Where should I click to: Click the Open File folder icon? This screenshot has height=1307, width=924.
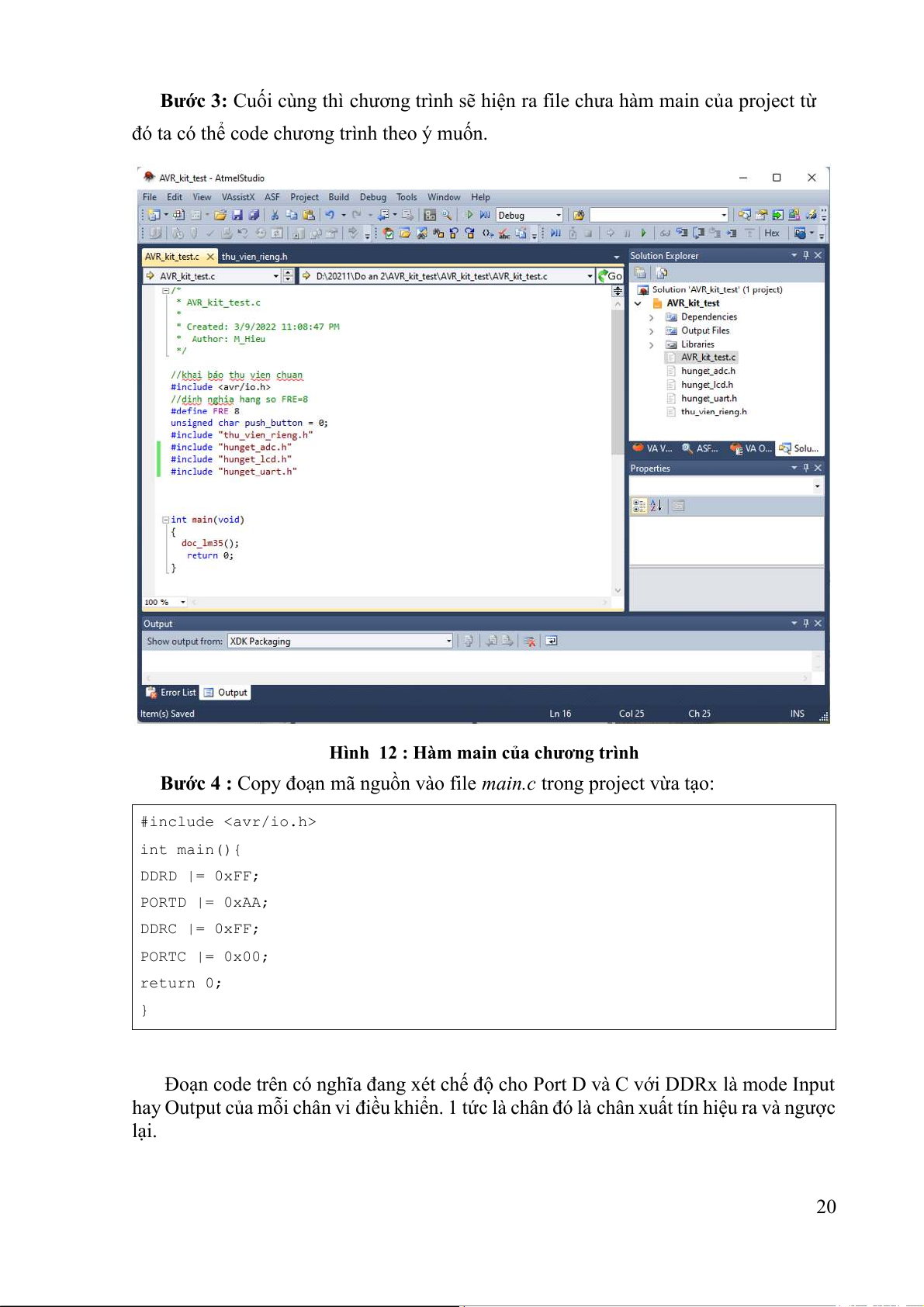[x=220, y=215]
